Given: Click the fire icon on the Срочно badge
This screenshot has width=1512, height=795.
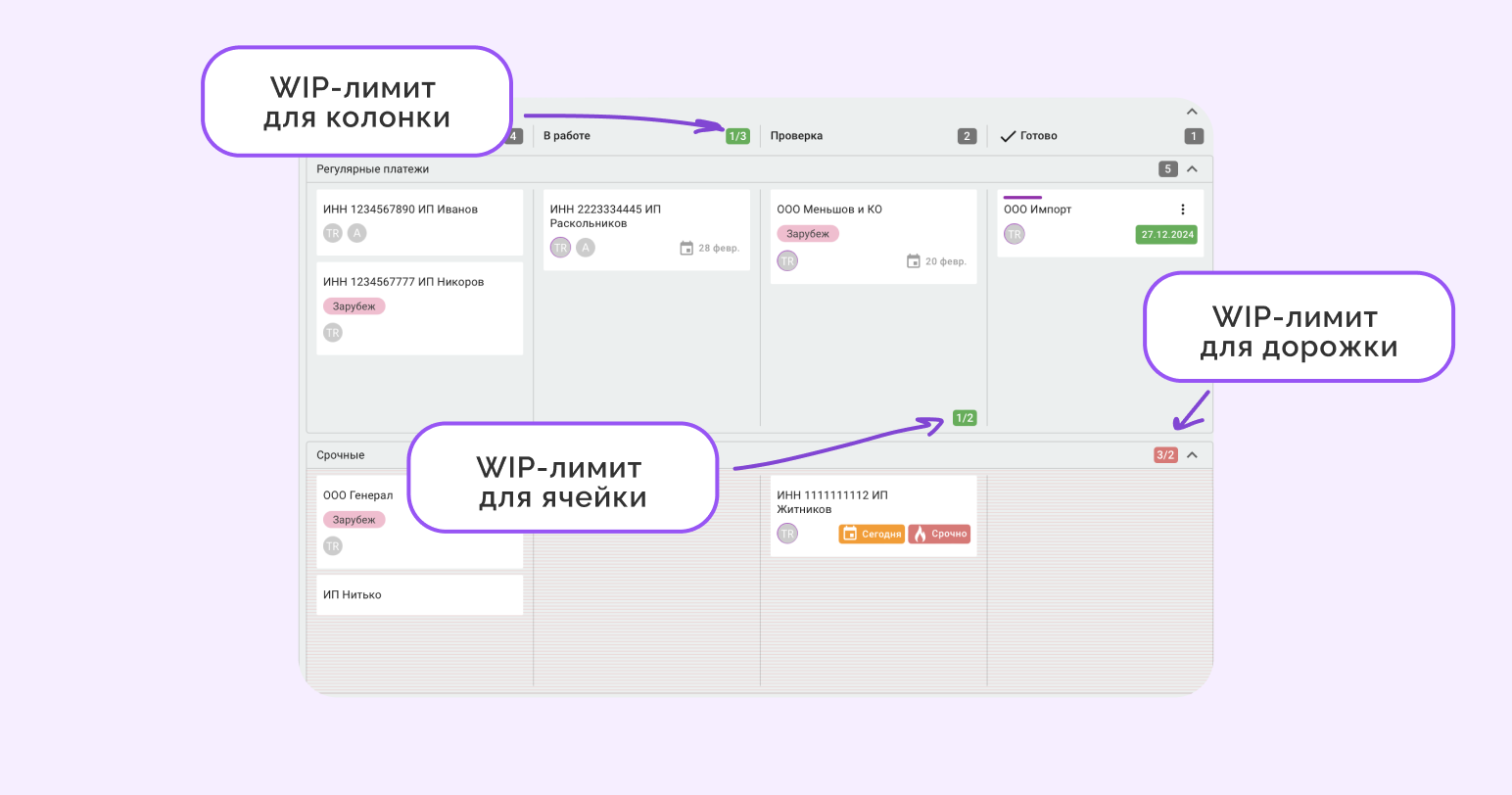Looking at the screenshot, I should pyautogui.click(x=921, y=534).
